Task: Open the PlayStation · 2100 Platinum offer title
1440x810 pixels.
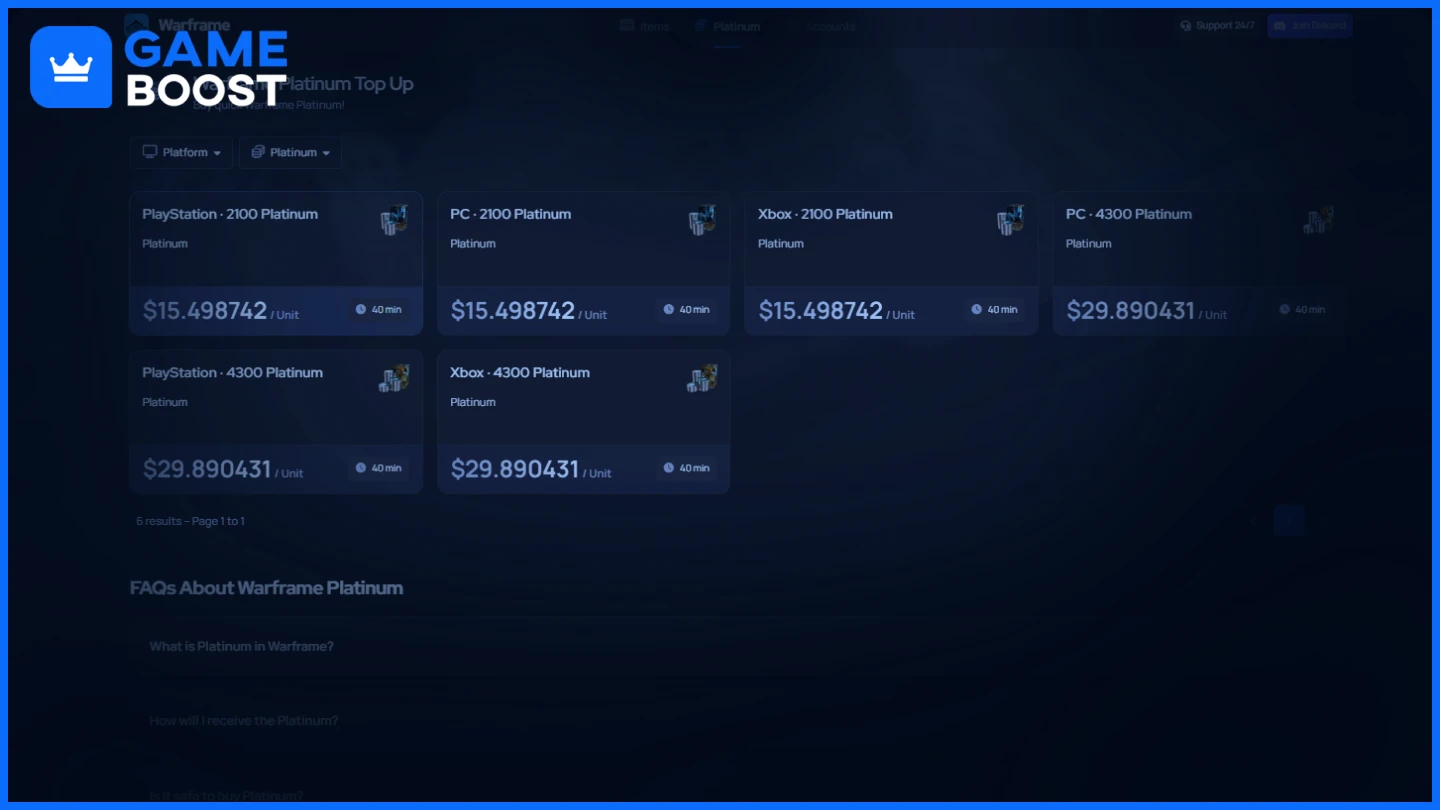Action: [x=230, y=214]
